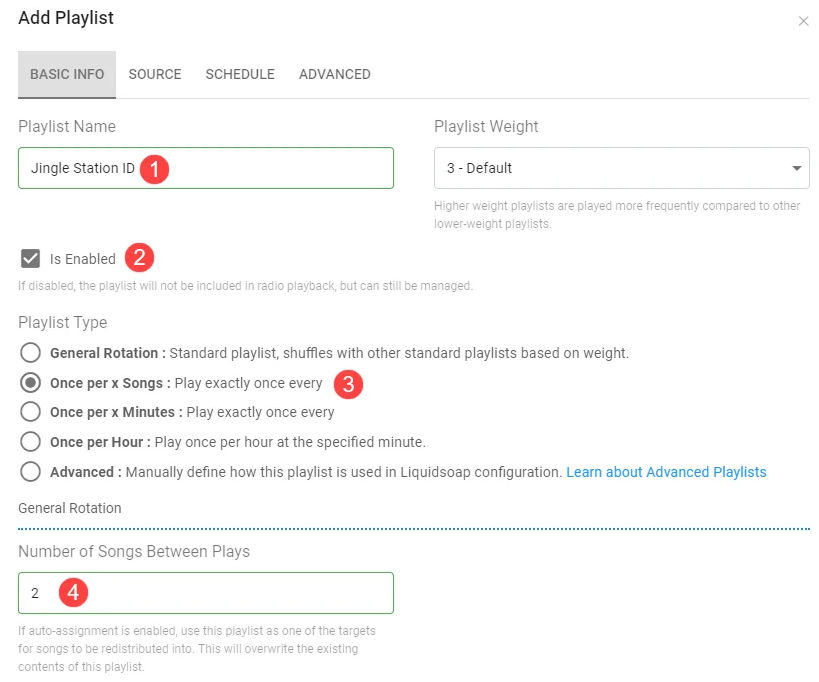This screenshot has width=819, height=682.
Task: Select the General Rotation playlist type
Action: coord(31,353)
